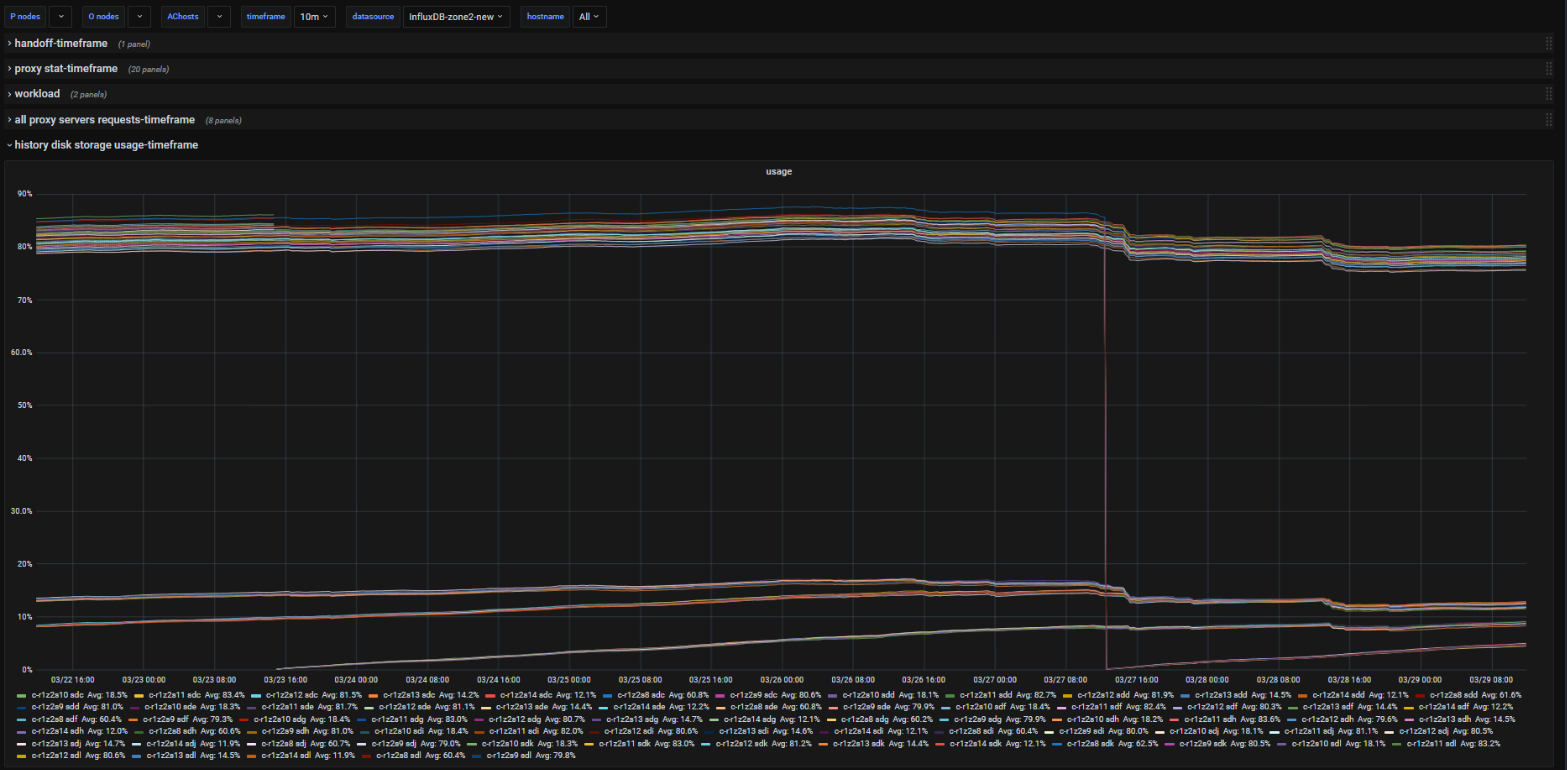The width and height of the screenshot is (1567, 770).
Task: Change the timeframe from 10m
Action: pyautogui.click(x=314, y=17)
